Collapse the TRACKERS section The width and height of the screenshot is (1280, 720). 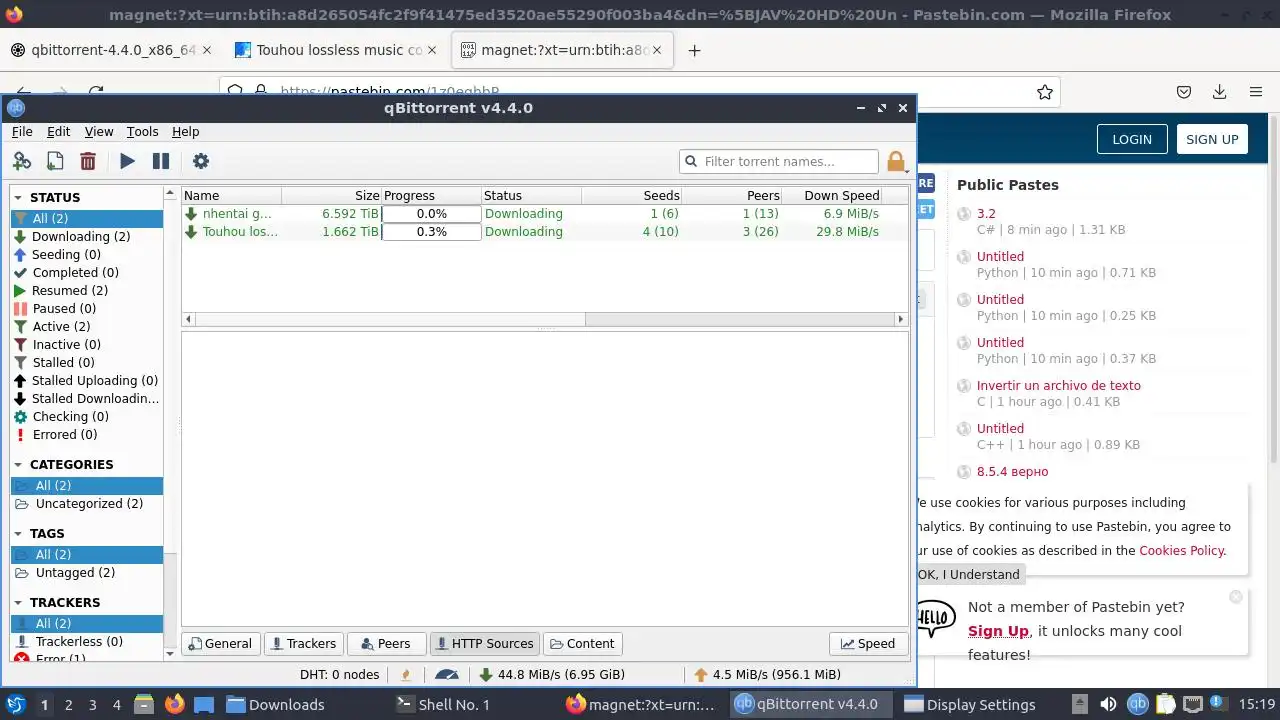coord(18,603)
